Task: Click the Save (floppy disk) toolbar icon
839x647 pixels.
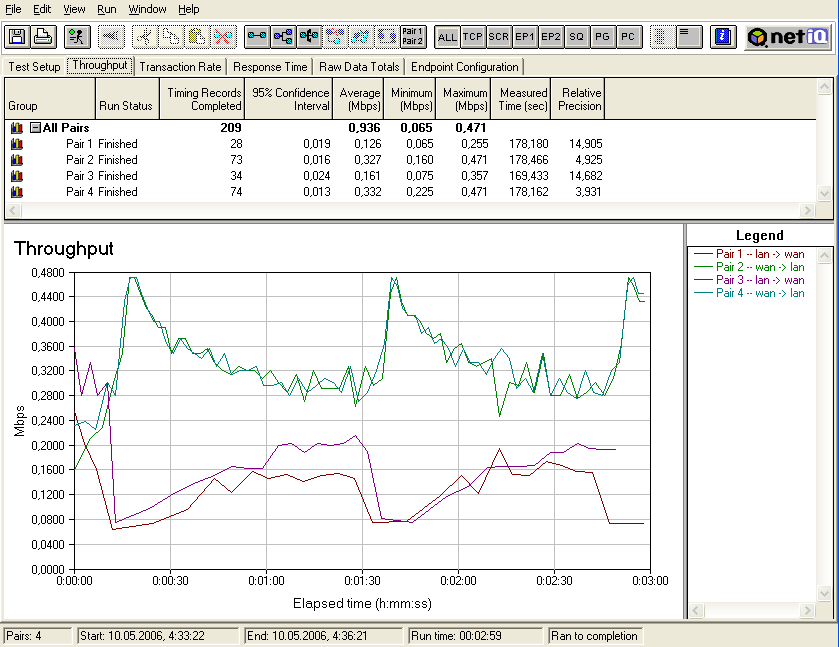Action: pos(18,37)
